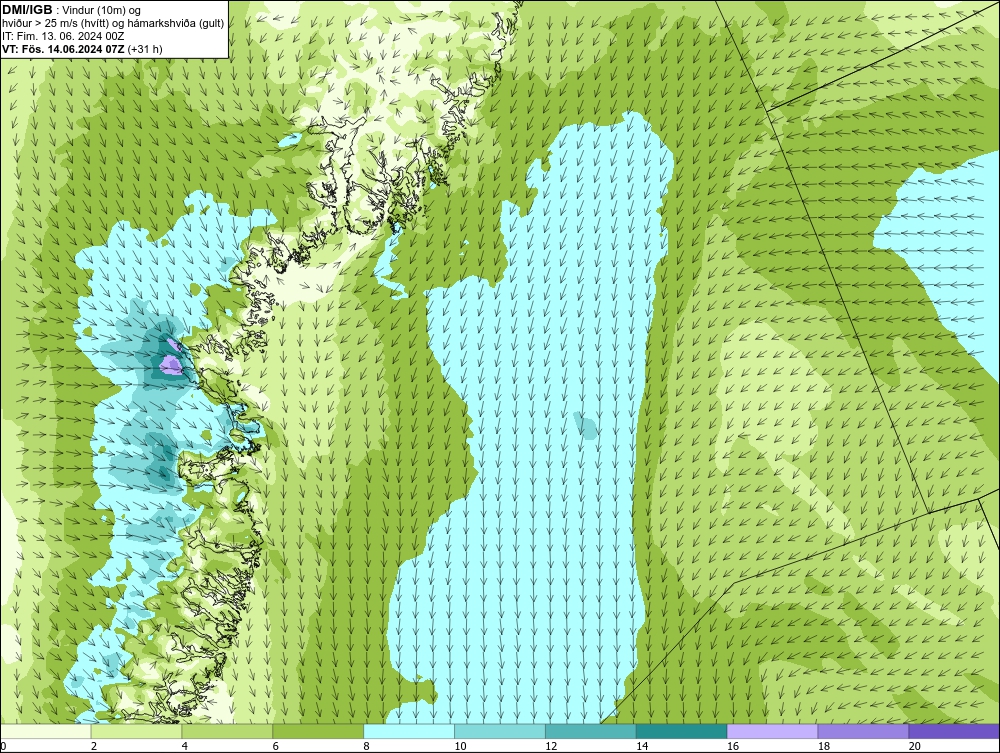Click the 12–14 m/s teal swatch

pyautogui.click(x=591, y=731)
